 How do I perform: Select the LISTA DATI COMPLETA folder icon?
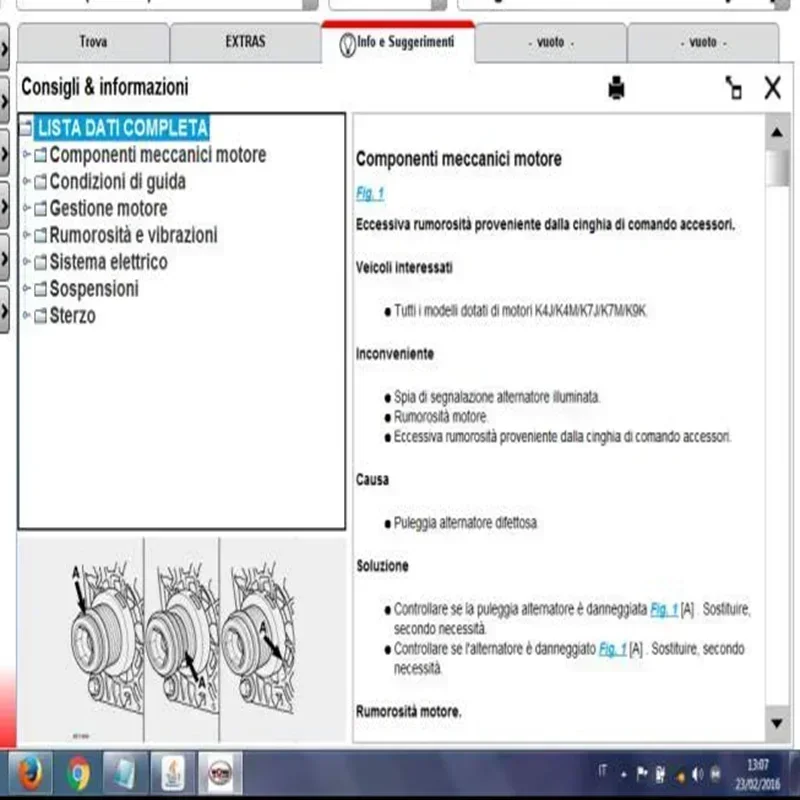click(x=26, y=128)
